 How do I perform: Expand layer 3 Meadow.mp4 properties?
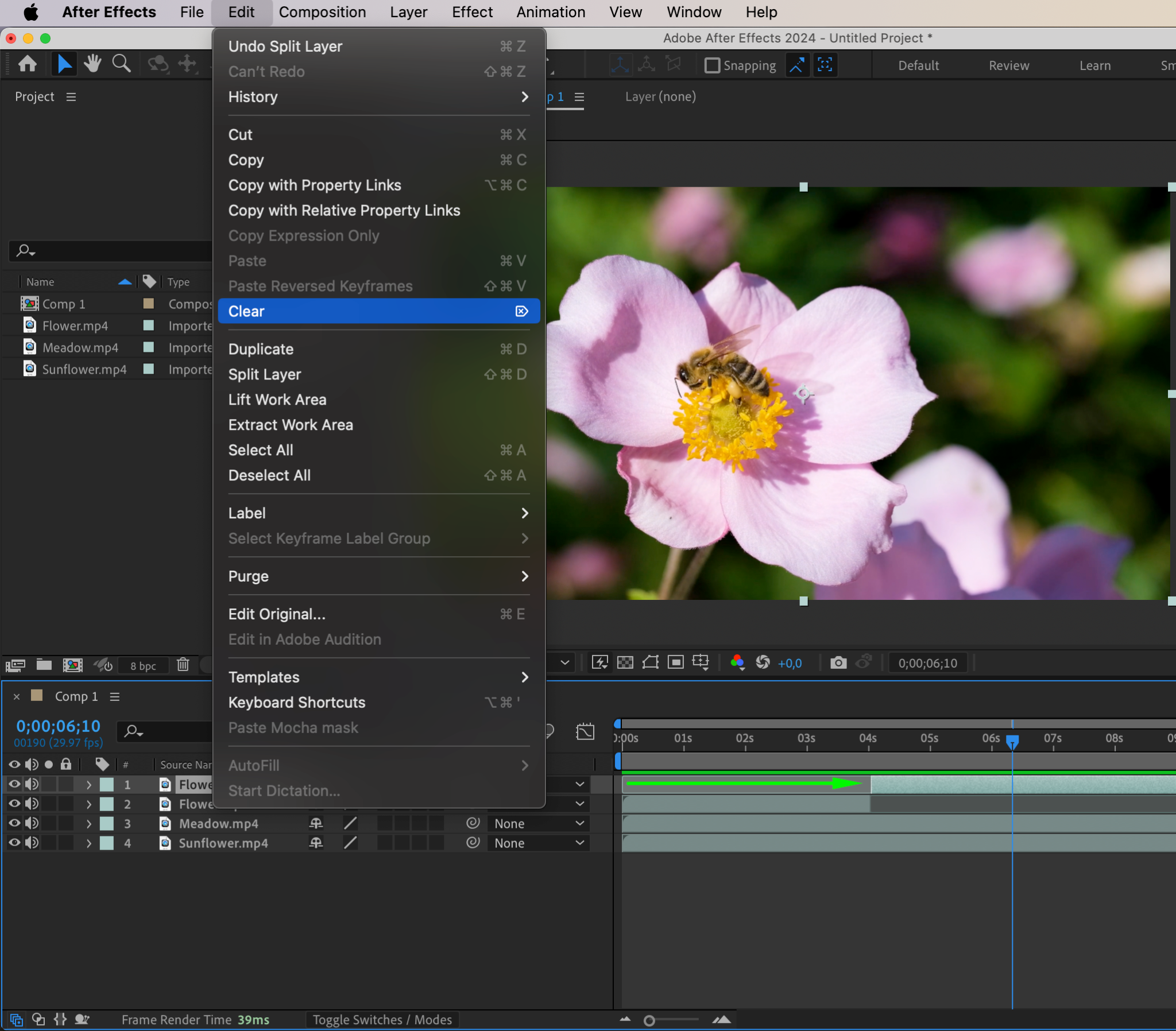tap(88, 823)
